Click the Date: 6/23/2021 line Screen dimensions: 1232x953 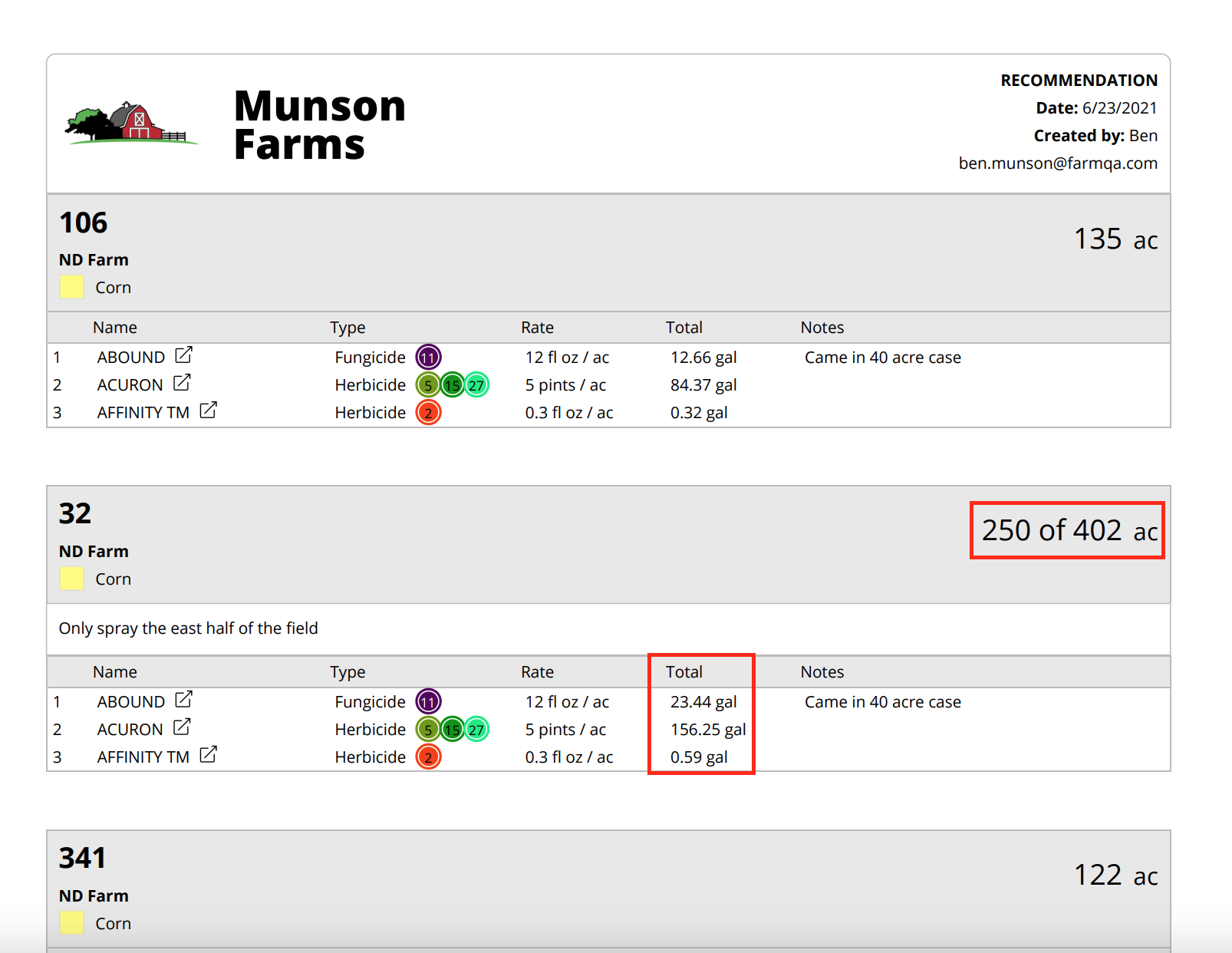coord(1096,108)
